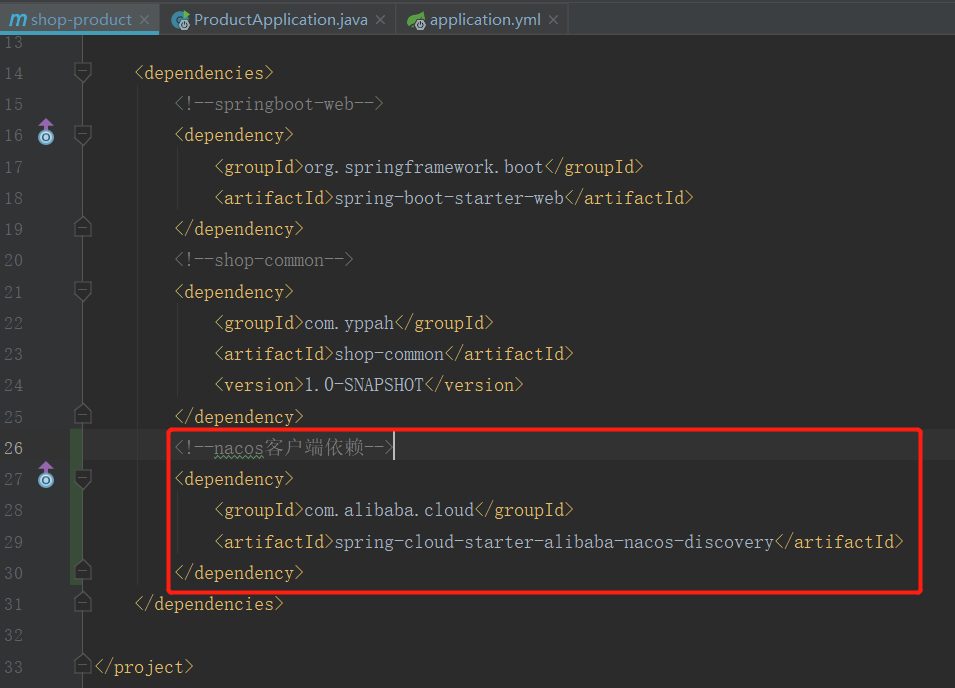Click the spring-cloud-starter-alibaba-nacos-discovery artifactId line
The image size is (955, 688).
(x=559, y=542)
